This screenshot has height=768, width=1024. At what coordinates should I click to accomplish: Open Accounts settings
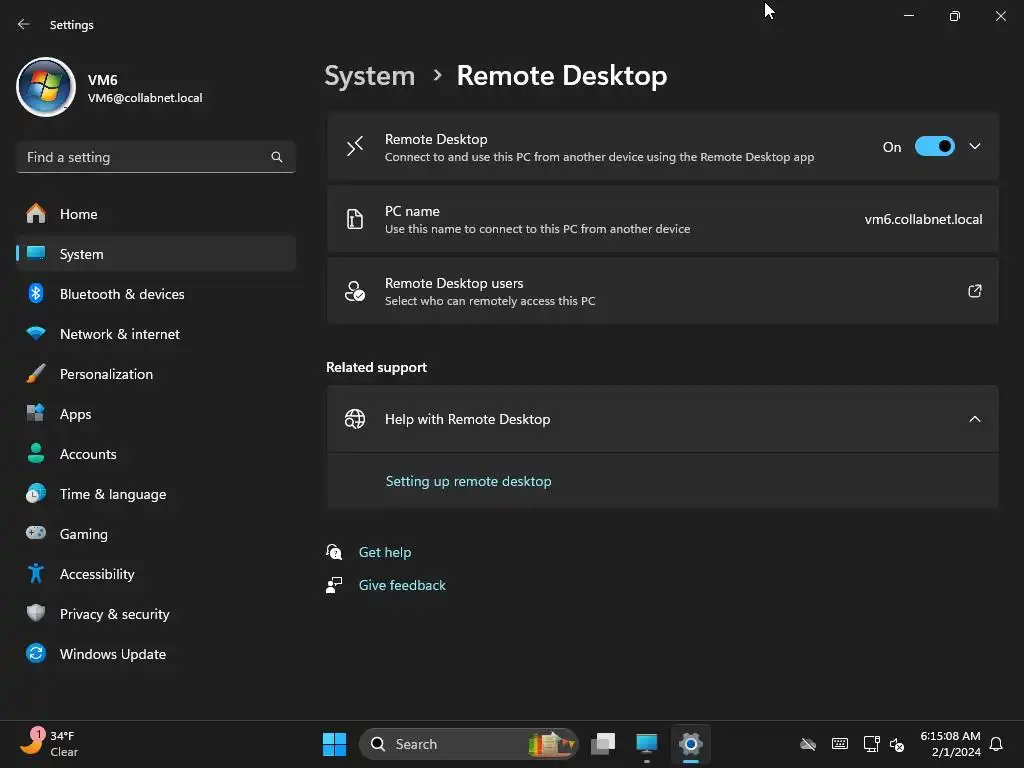(155, 453)
